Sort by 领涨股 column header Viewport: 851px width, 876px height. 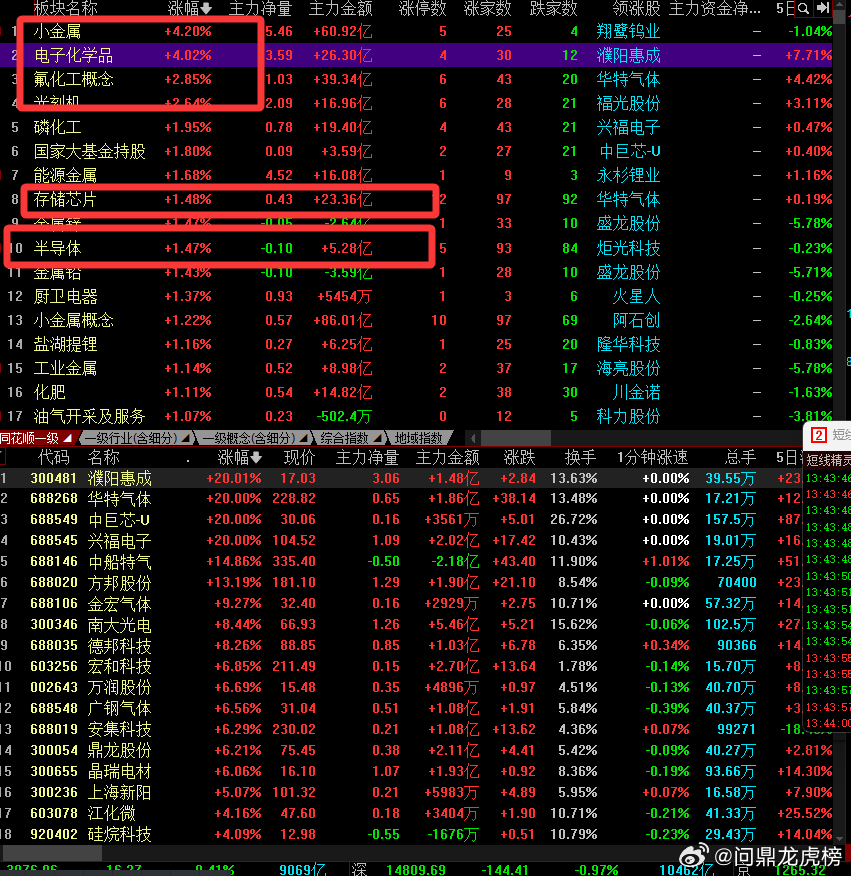pos(636,8)
